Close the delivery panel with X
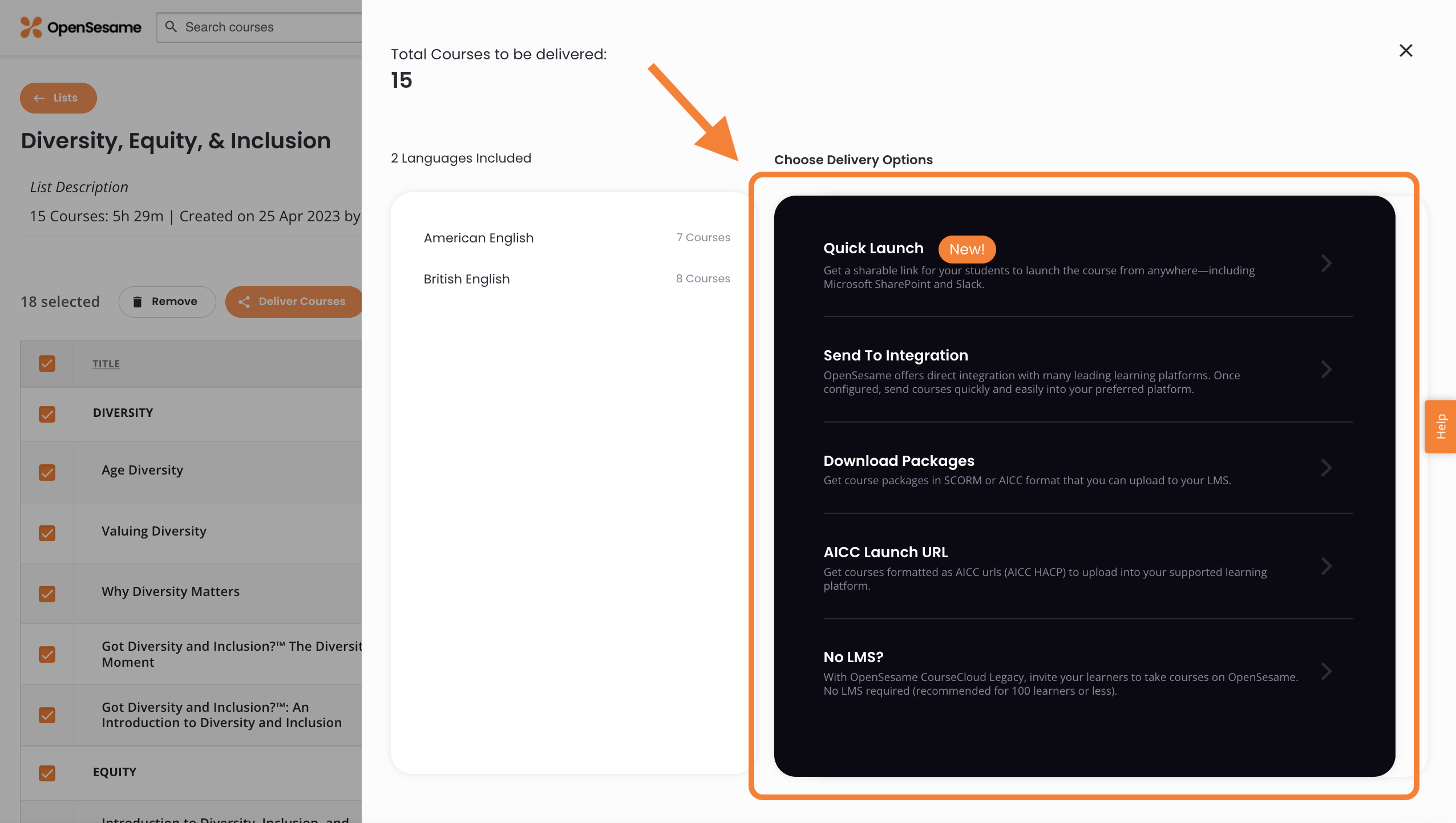Screen dimensions: 1456x823 tap(1406, 51)
